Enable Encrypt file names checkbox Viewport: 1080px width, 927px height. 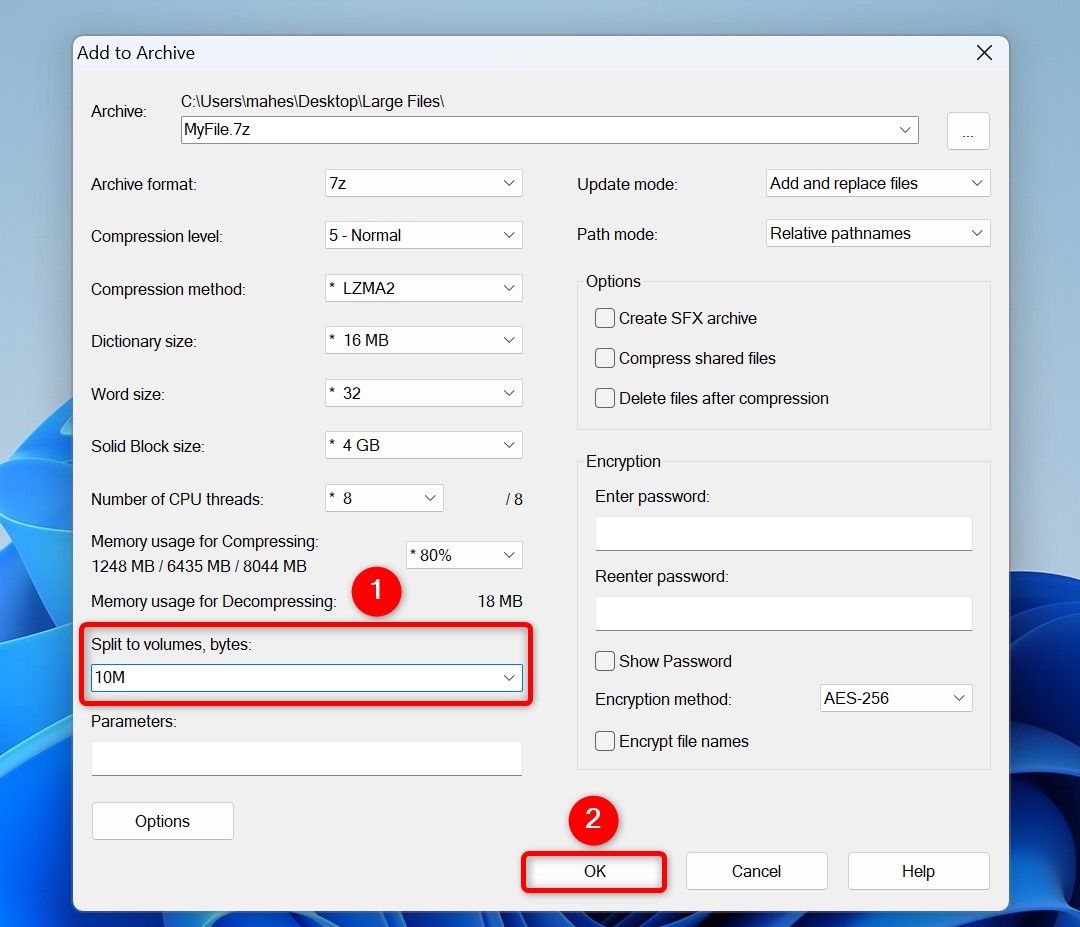(x=605, y=741)
